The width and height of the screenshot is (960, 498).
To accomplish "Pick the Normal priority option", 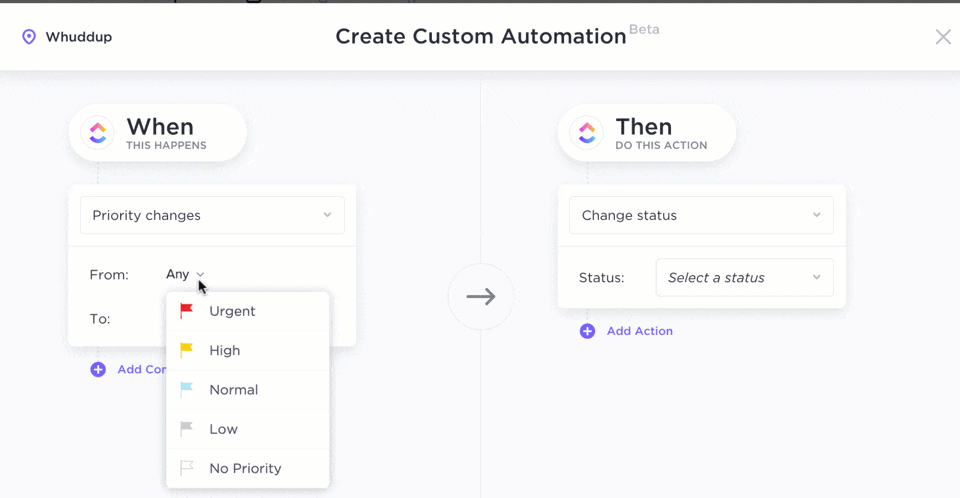I will pos(234,390).
